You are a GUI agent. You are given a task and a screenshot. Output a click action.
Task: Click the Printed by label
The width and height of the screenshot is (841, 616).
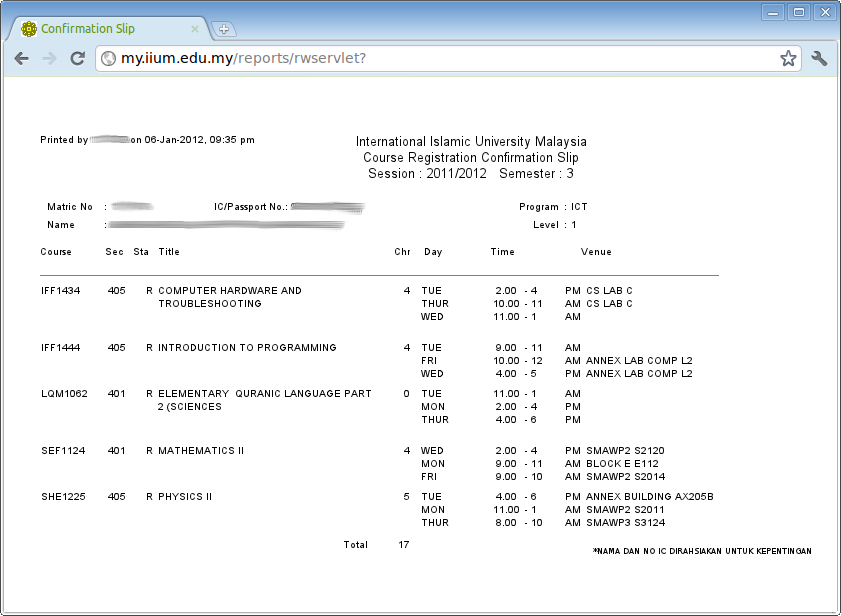(64, 140)
